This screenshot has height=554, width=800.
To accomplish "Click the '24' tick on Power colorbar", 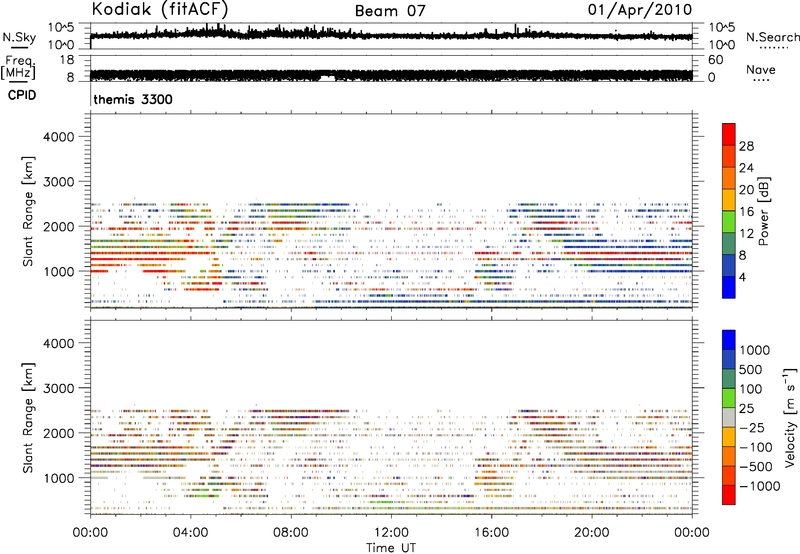I will 746,168.
